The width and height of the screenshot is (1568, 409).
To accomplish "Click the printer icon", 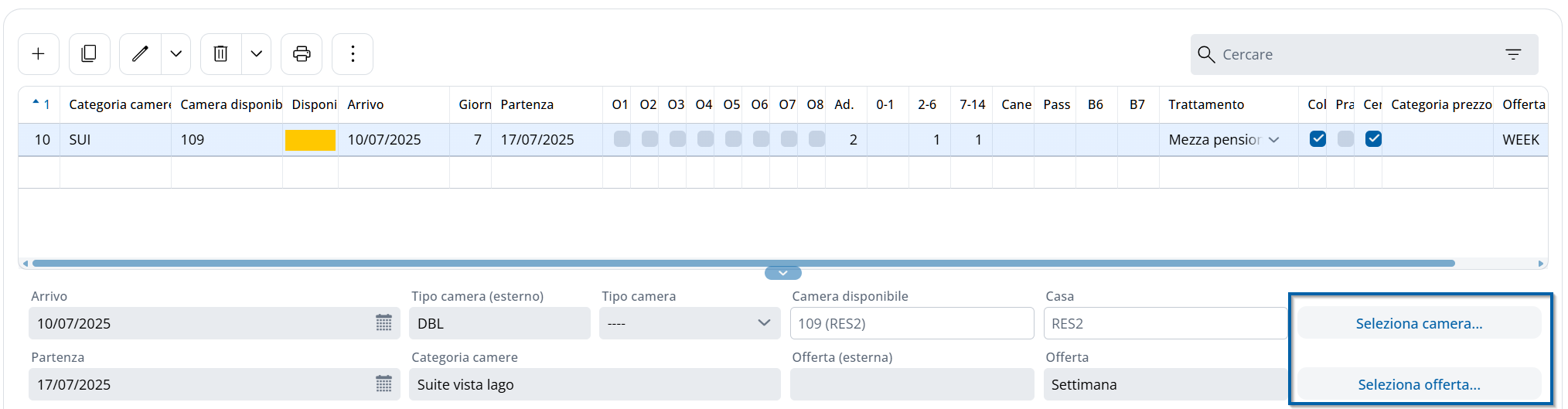I will click(x=302, y=54).
